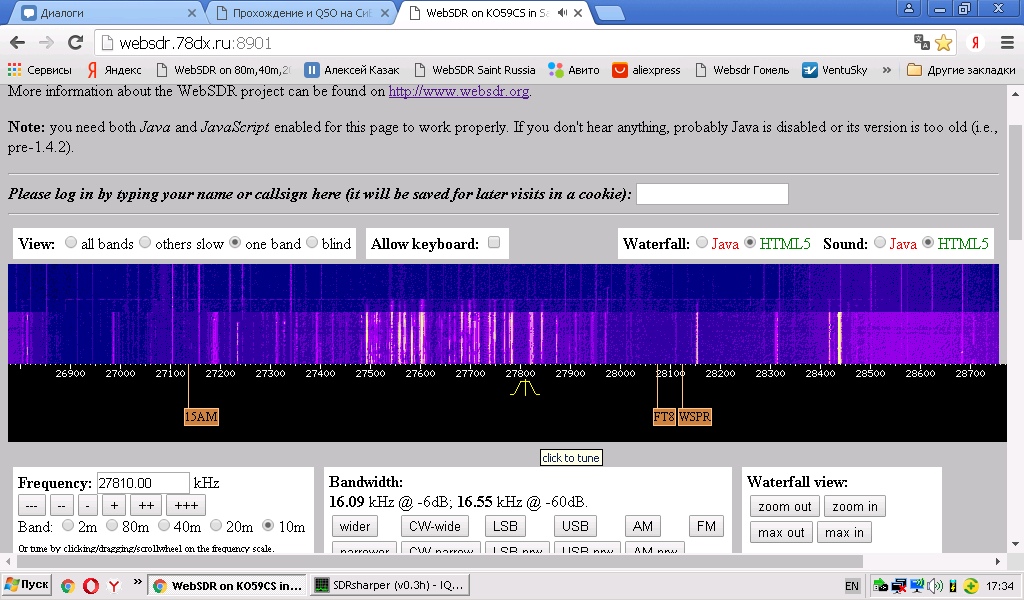Click the waterfall zoom in button
The image size is (1024, 600).
(x=855, y=507)
